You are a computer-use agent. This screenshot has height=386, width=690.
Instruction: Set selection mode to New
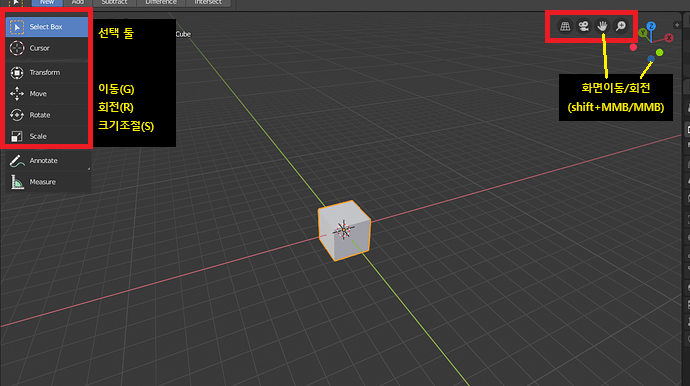pos(47,2)
